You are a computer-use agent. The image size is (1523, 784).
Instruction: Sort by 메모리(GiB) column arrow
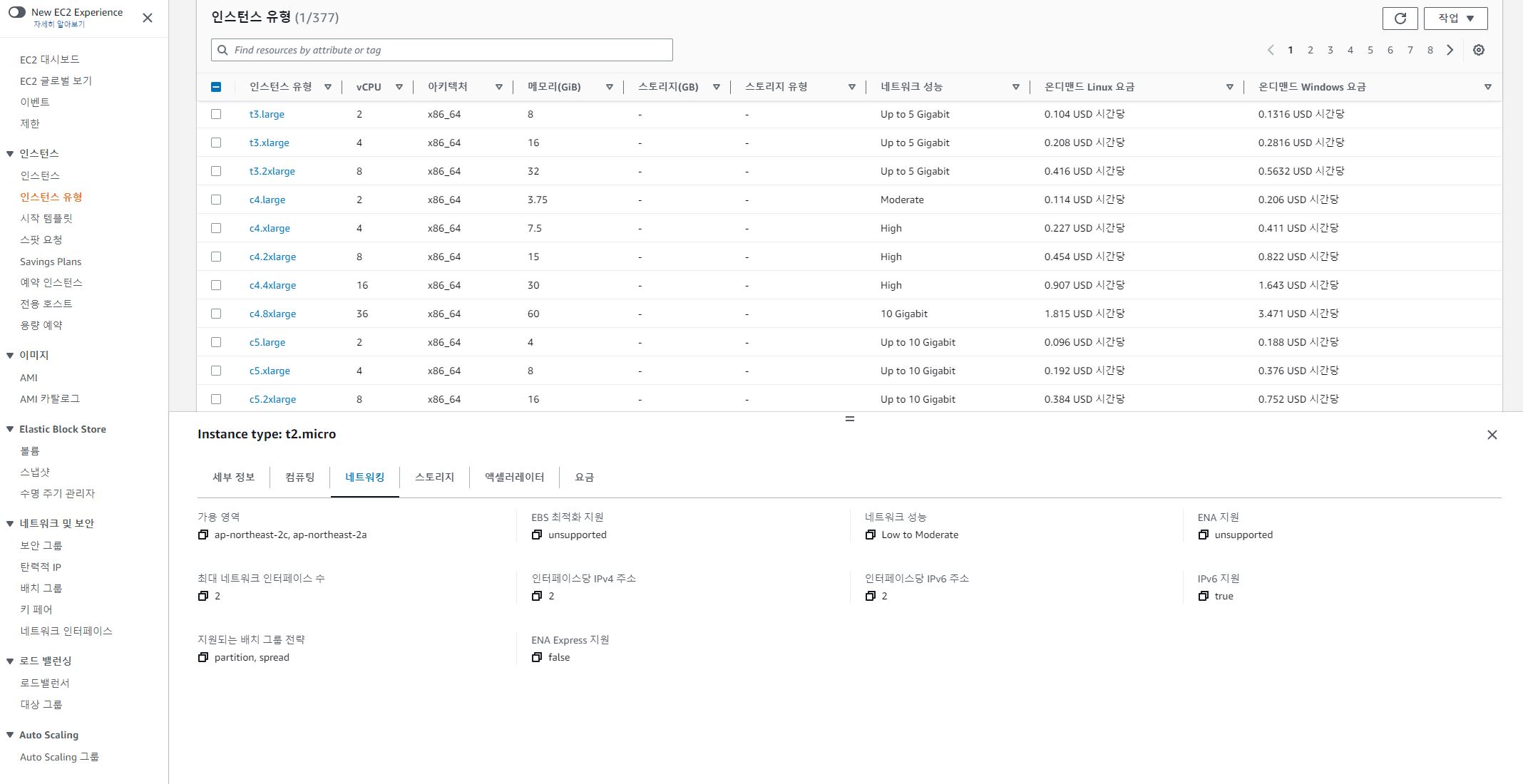(x=610, y=87)
